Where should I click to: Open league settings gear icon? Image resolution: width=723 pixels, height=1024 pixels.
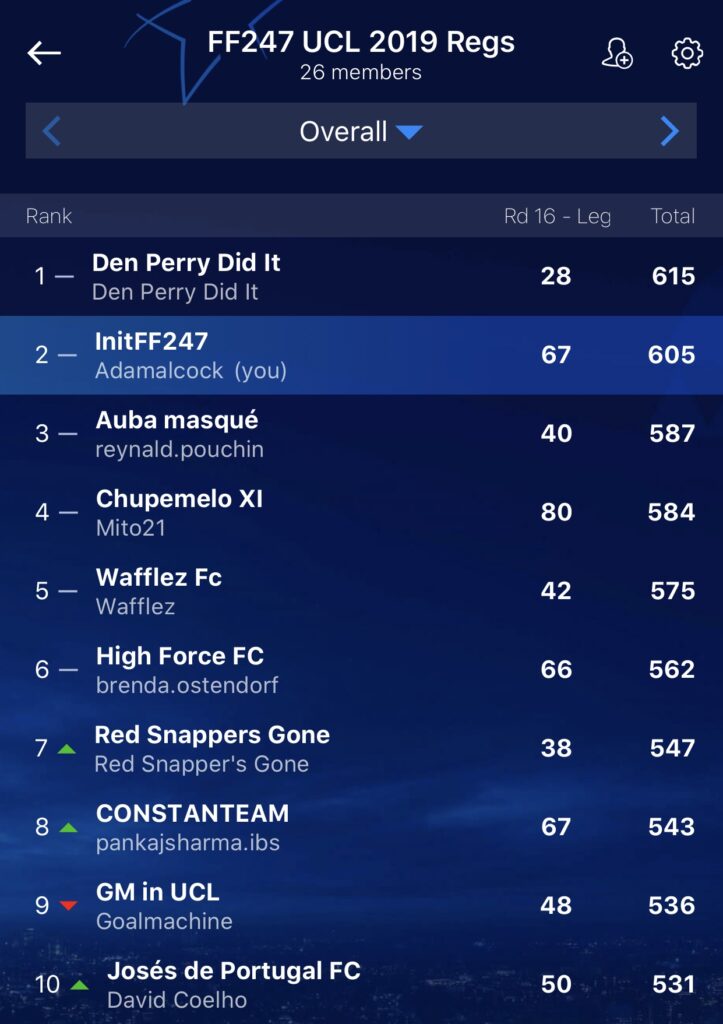click(687, 53)
